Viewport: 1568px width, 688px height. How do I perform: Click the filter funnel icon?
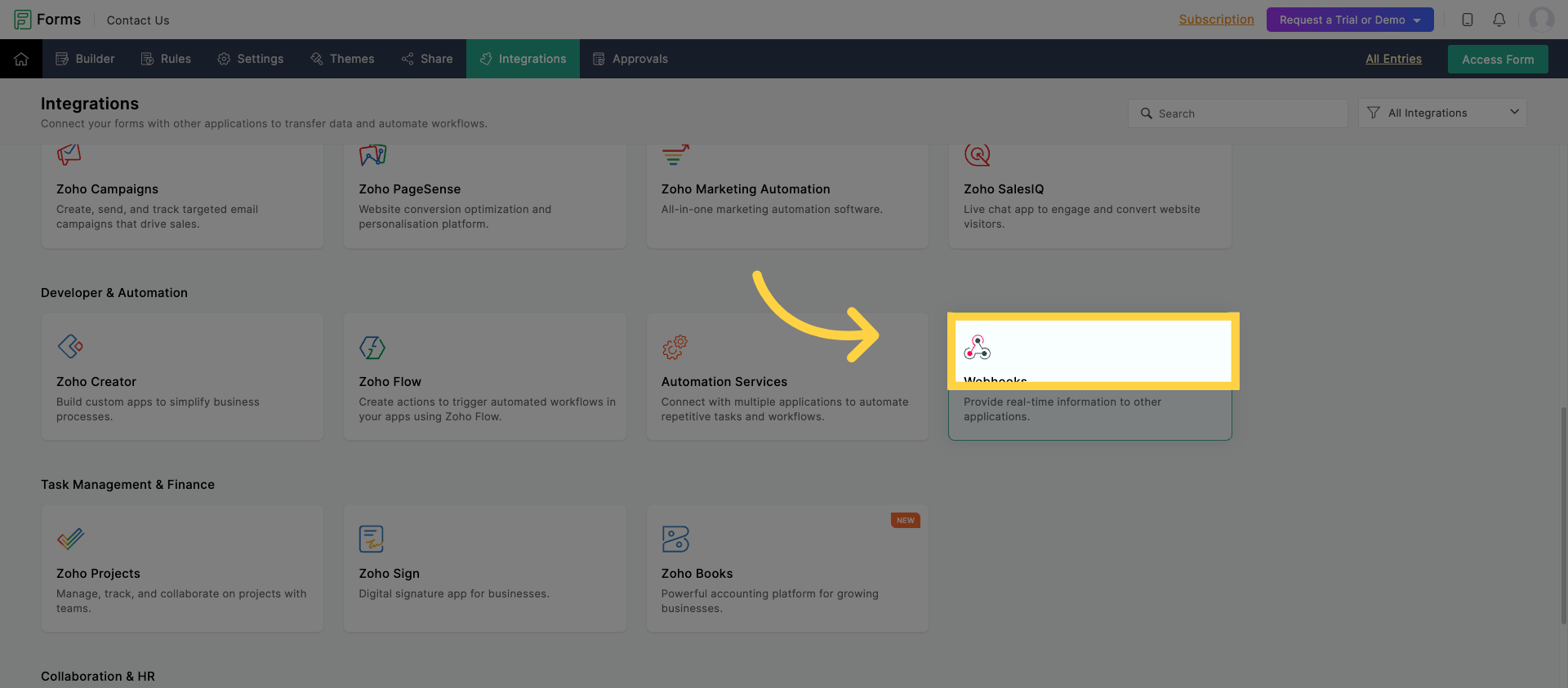(x=1374, y=113)
